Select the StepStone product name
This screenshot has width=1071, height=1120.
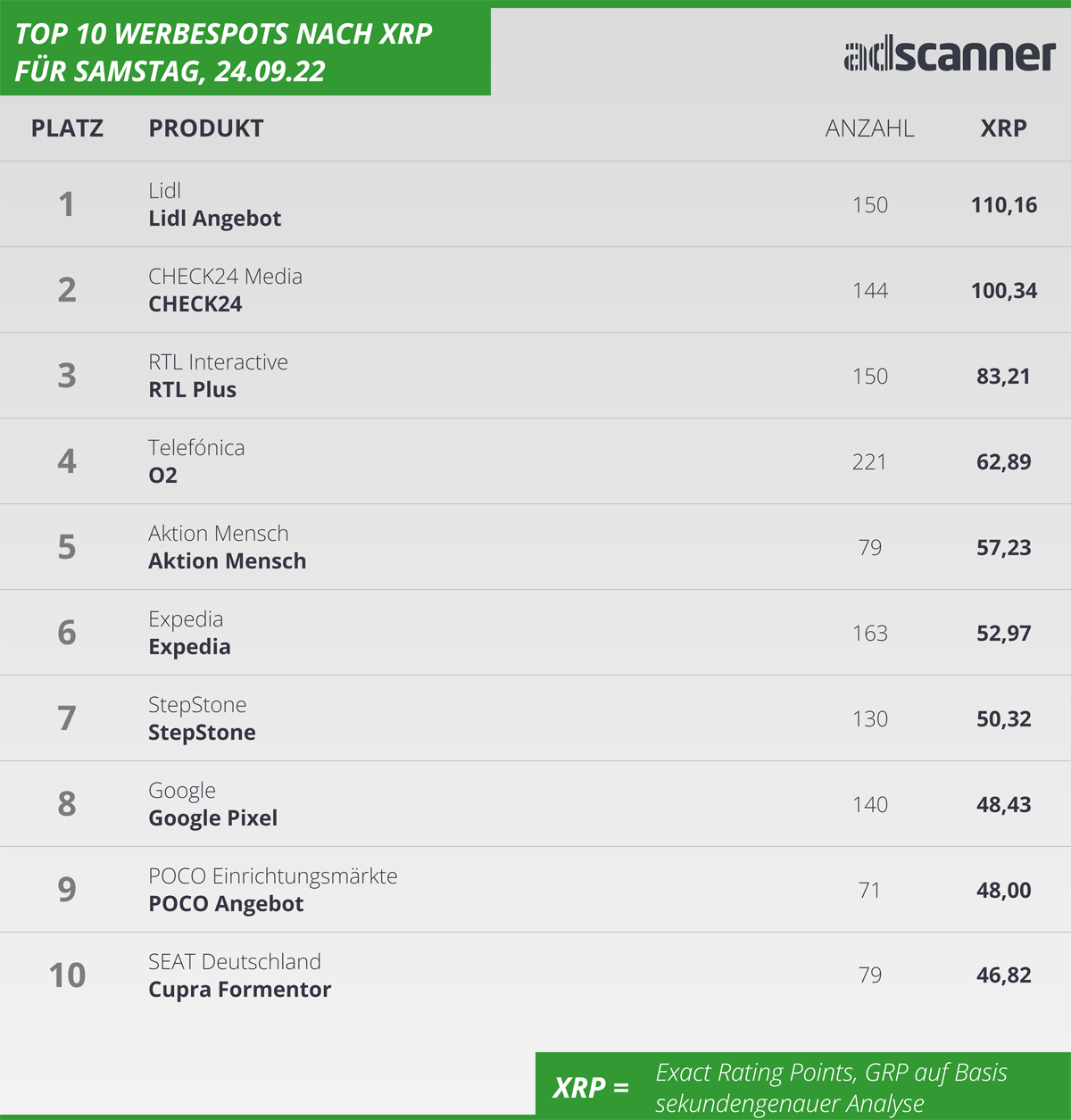(203, 733)
